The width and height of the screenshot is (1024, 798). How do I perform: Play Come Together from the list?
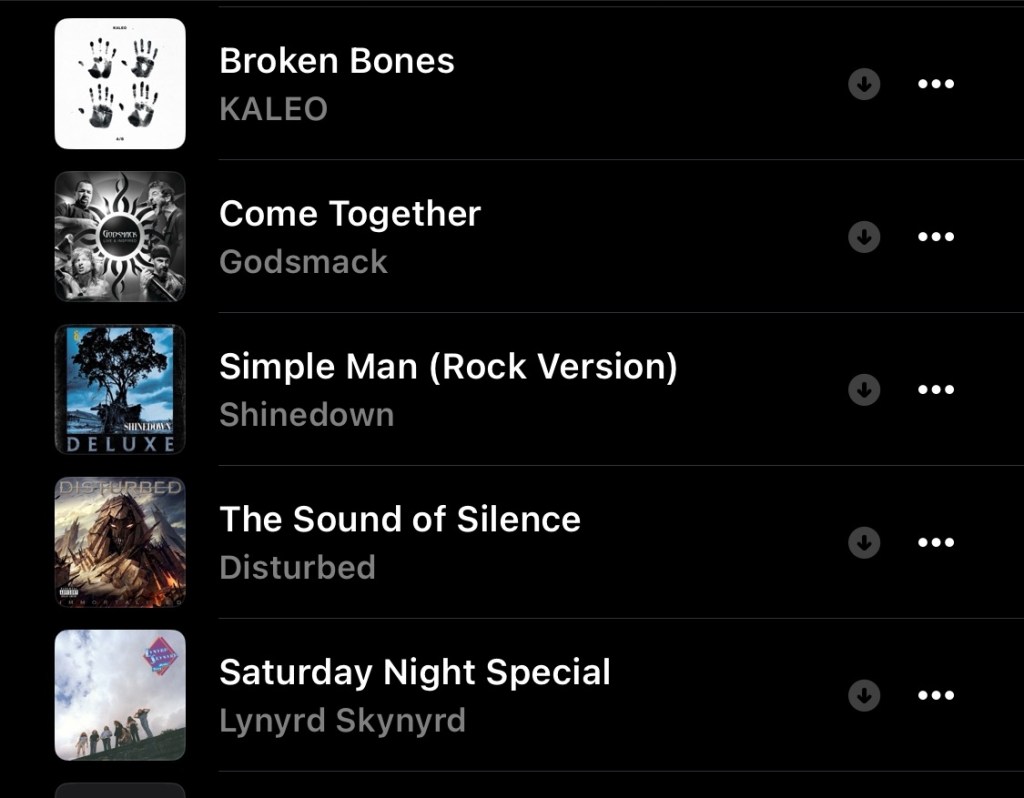350,215
